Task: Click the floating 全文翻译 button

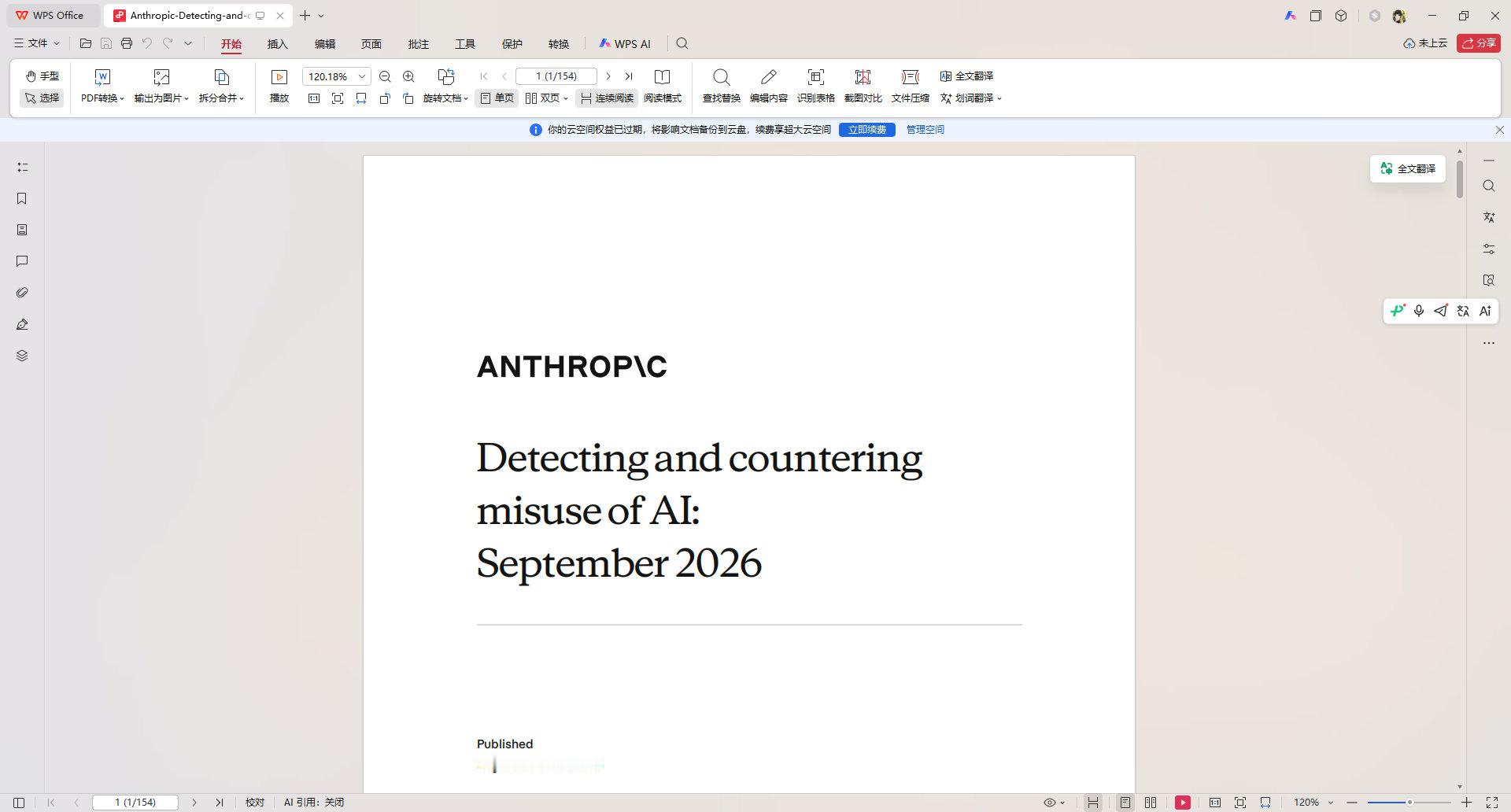Action: point(1408,168)
